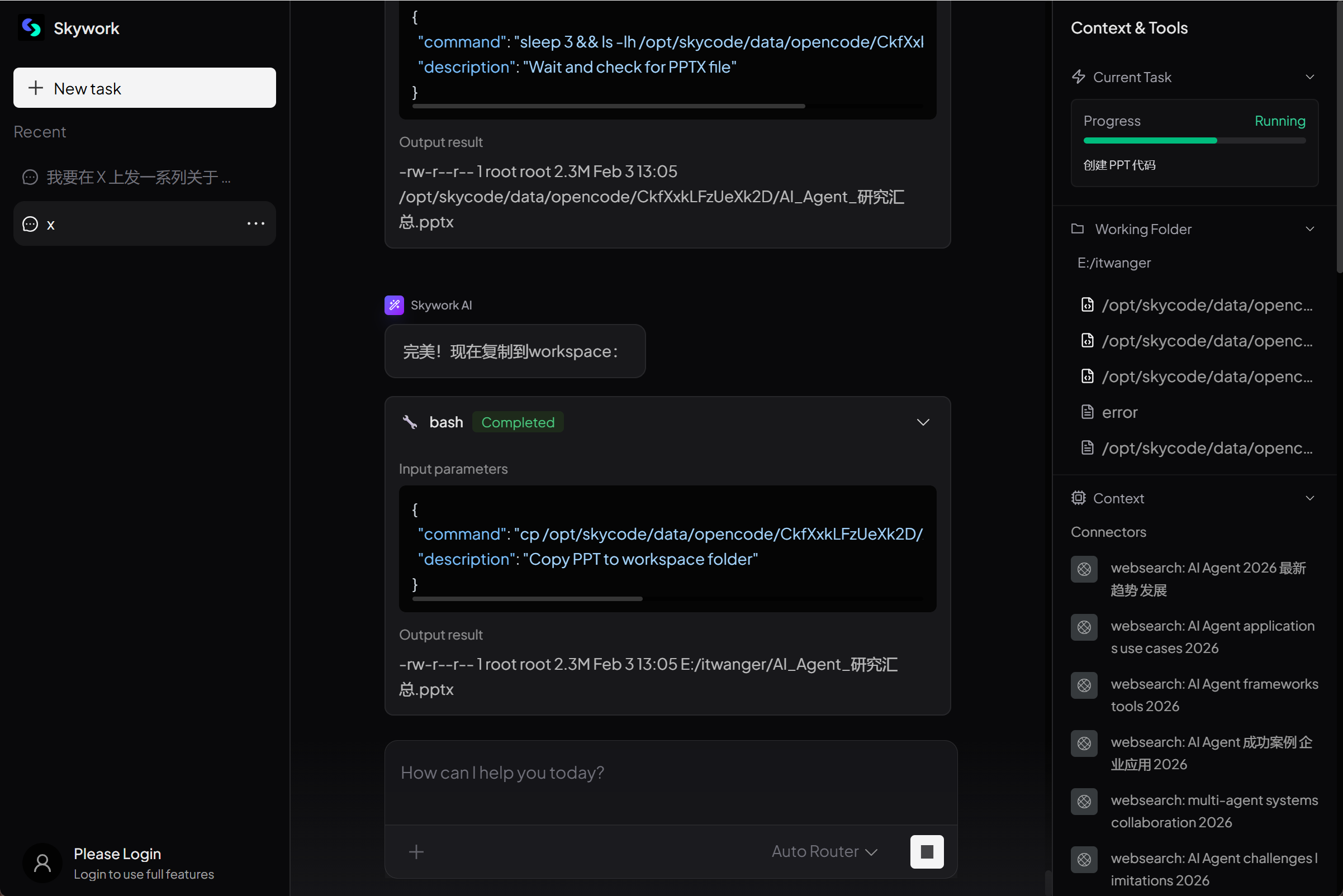Viewport: 1343px width, 896px height.
Task: Collapse the Context section chevron
Action: point(1309,498)
